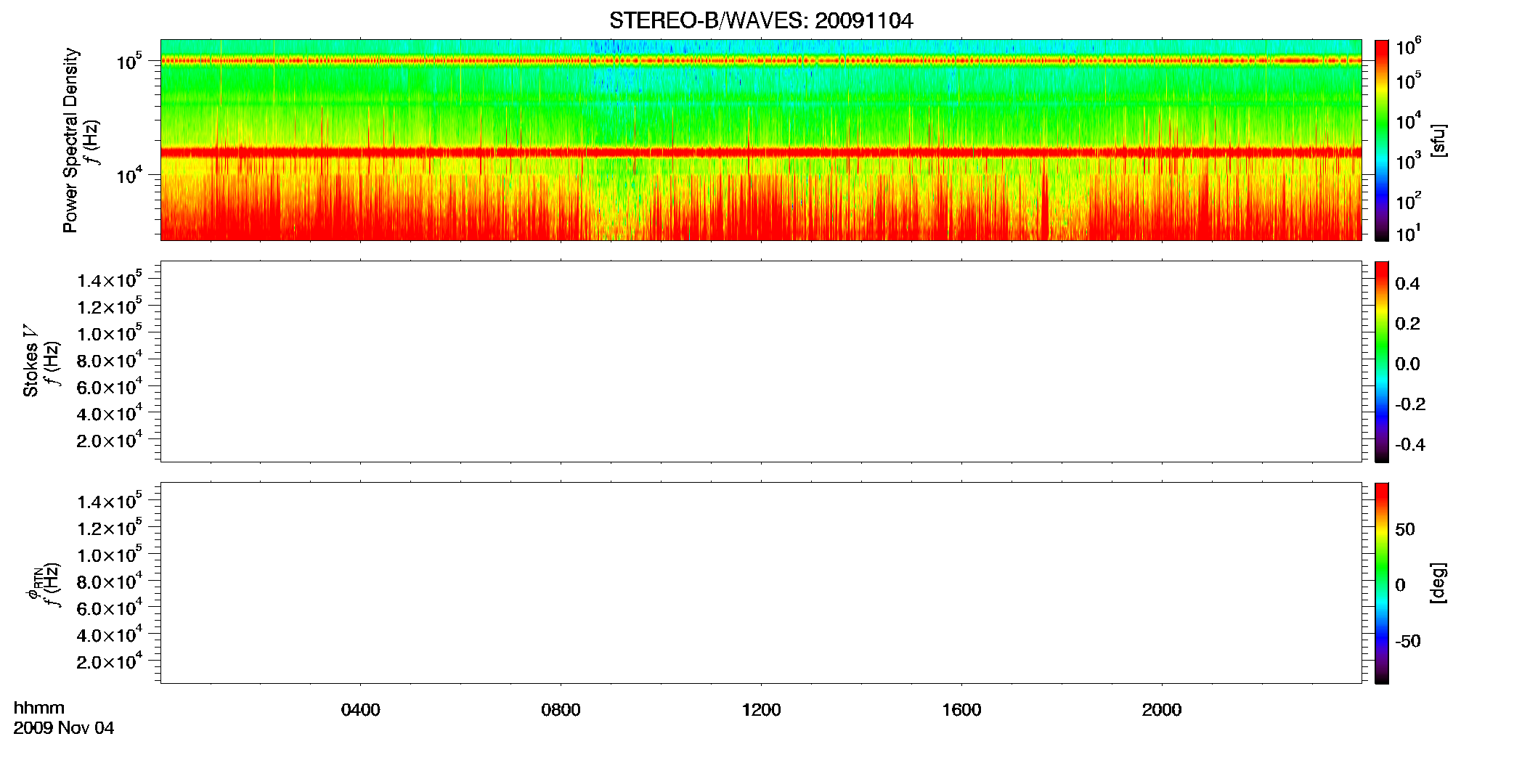Click the [sfu] units label
The width and height of the screenshot is (1522, 784).
click(1438, 140)
